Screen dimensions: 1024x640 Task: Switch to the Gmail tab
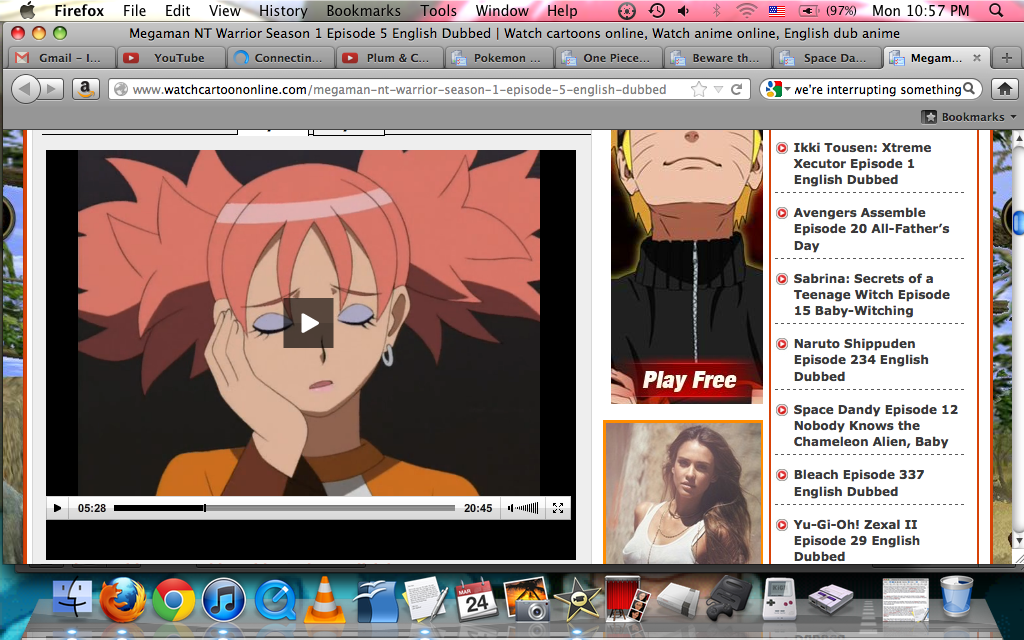coord(60,58)
